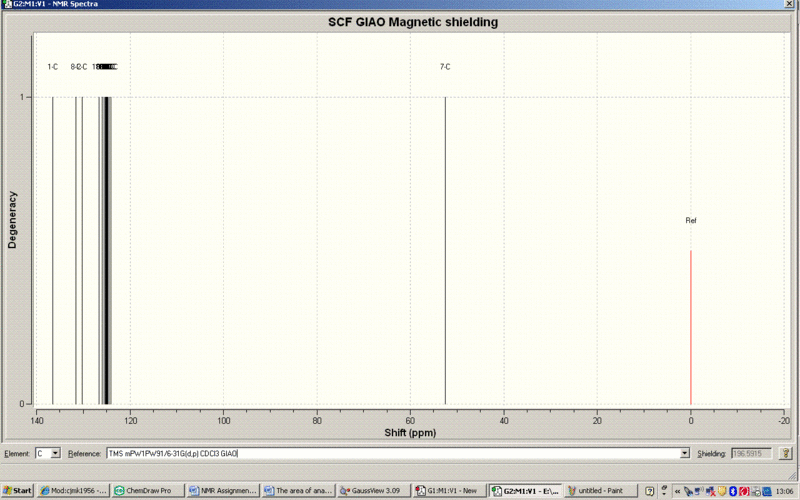Click the yellow security shield tray icon
The width and height of the screenshot is (800, 500).
coord(722,491)
